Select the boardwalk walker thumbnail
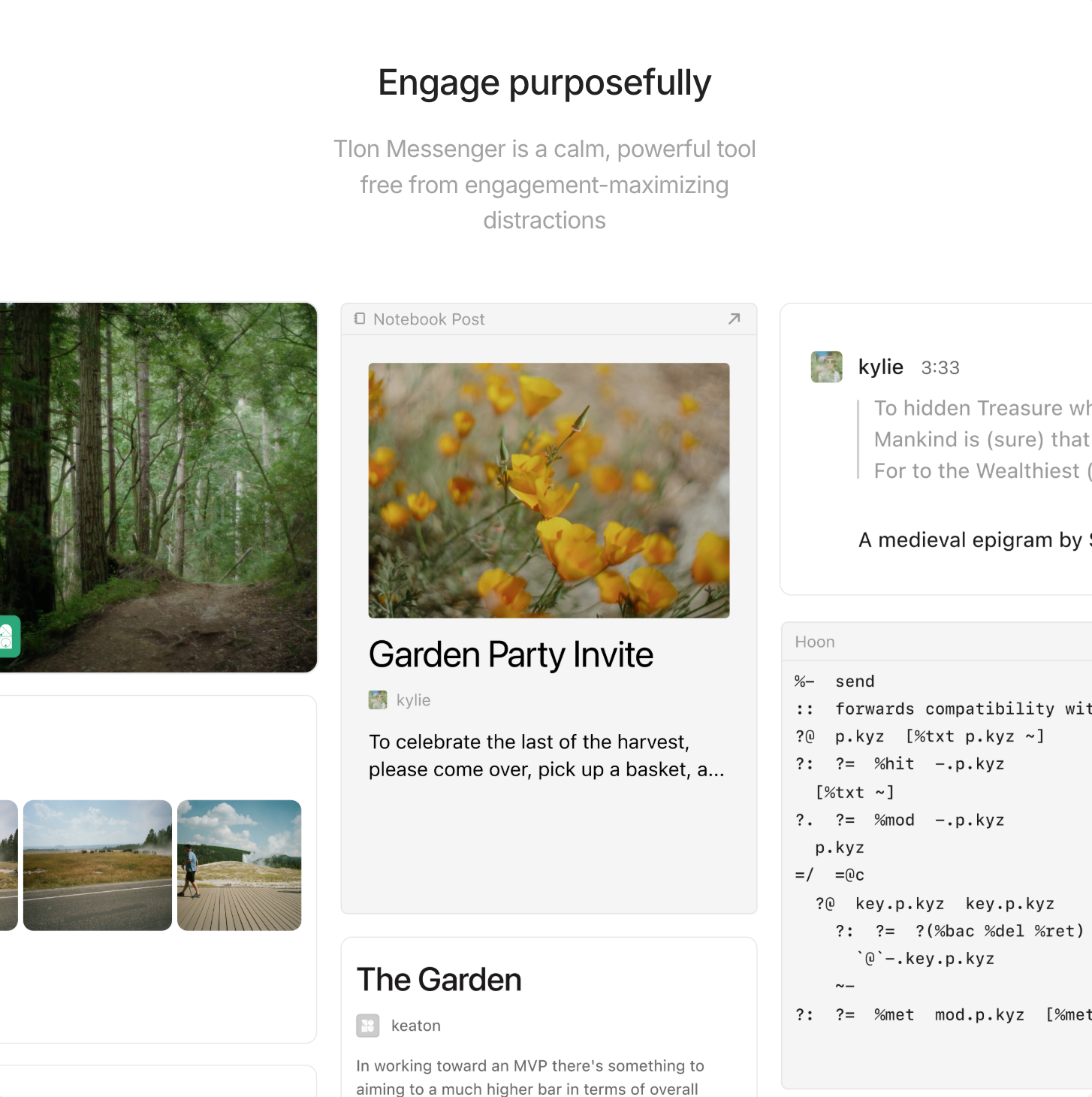The height and width of the screenshot is (1097, 1092). (239, 865)
